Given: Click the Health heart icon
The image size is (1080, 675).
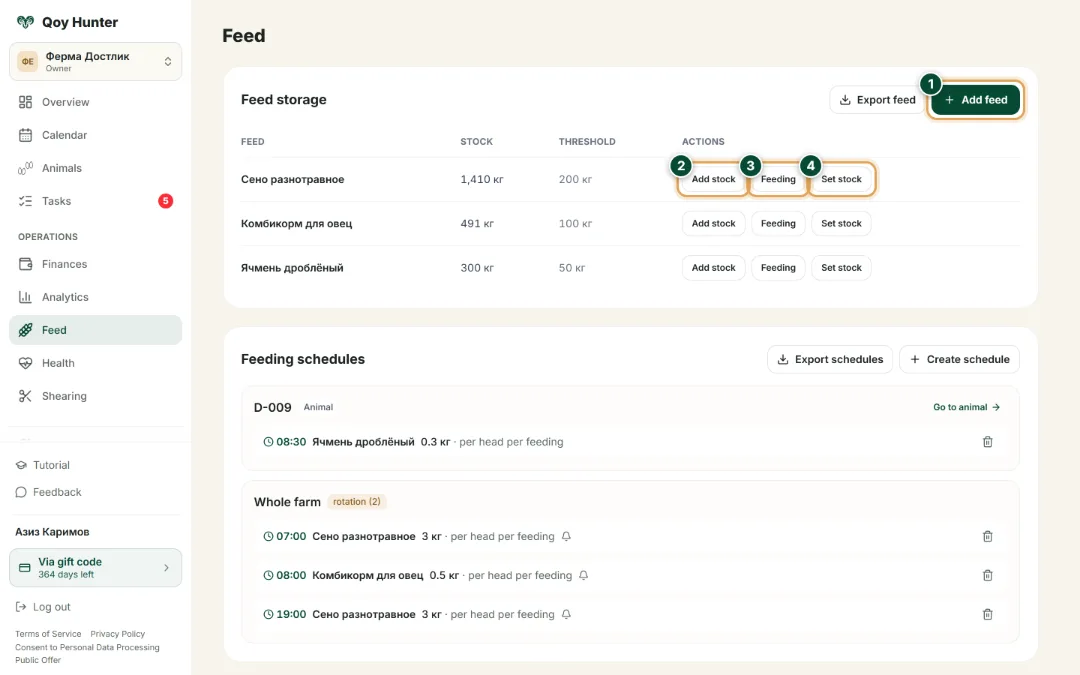Looking at the screenshot, I should point(25,363).
